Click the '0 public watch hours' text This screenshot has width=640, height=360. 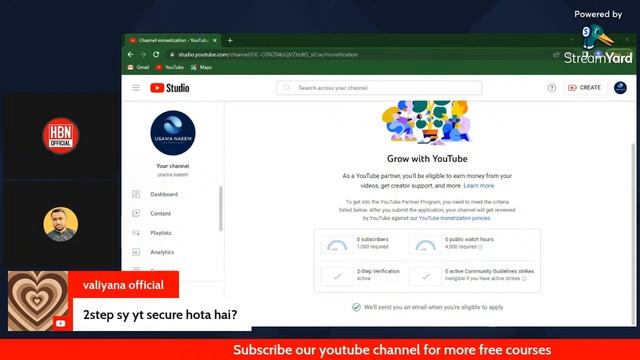click(x=469, y=239)
